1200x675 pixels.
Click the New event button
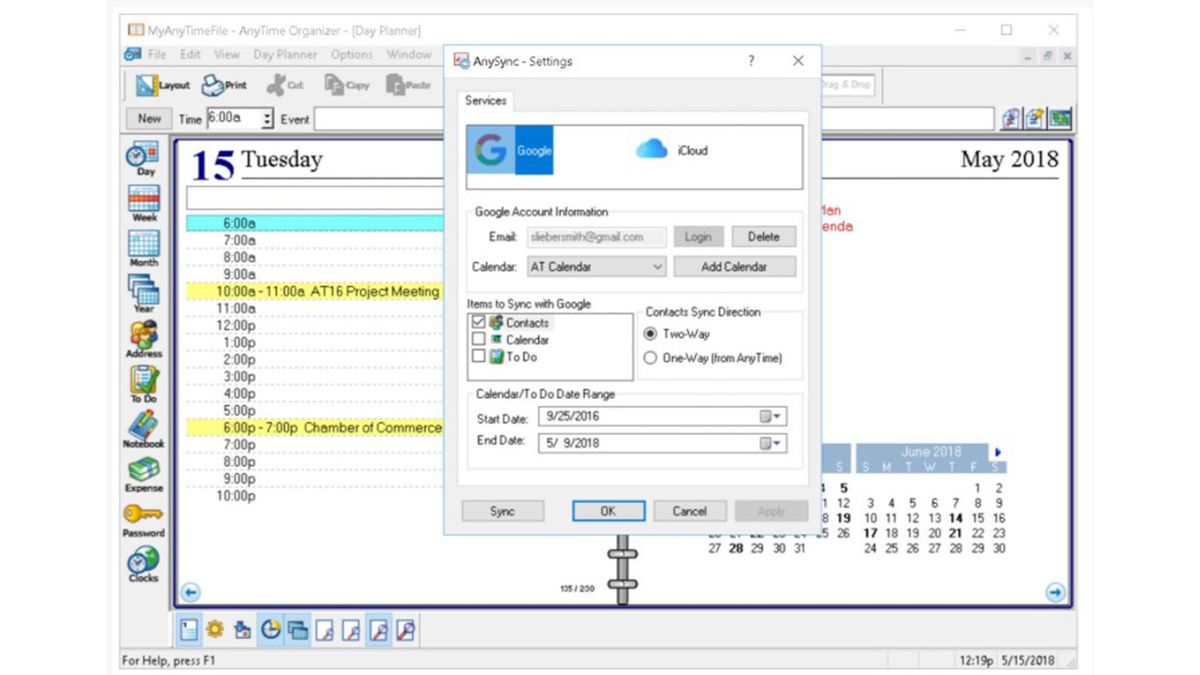coord(150,118)
